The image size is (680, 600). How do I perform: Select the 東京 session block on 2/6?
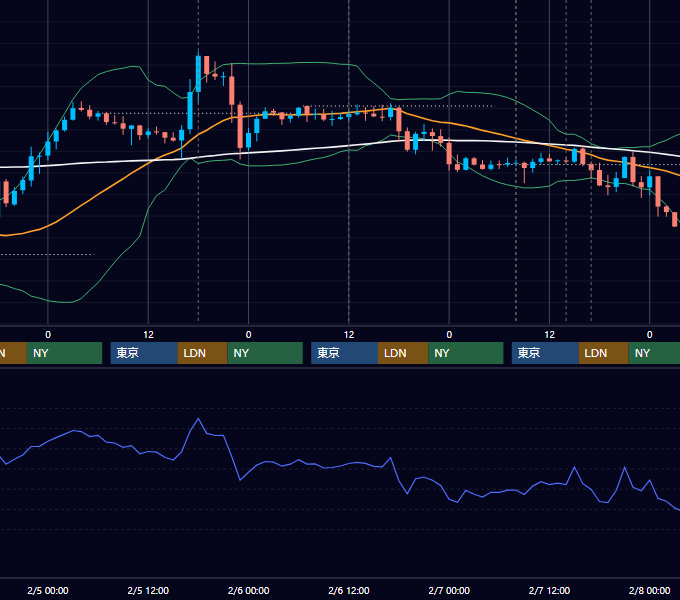[344, 353]
